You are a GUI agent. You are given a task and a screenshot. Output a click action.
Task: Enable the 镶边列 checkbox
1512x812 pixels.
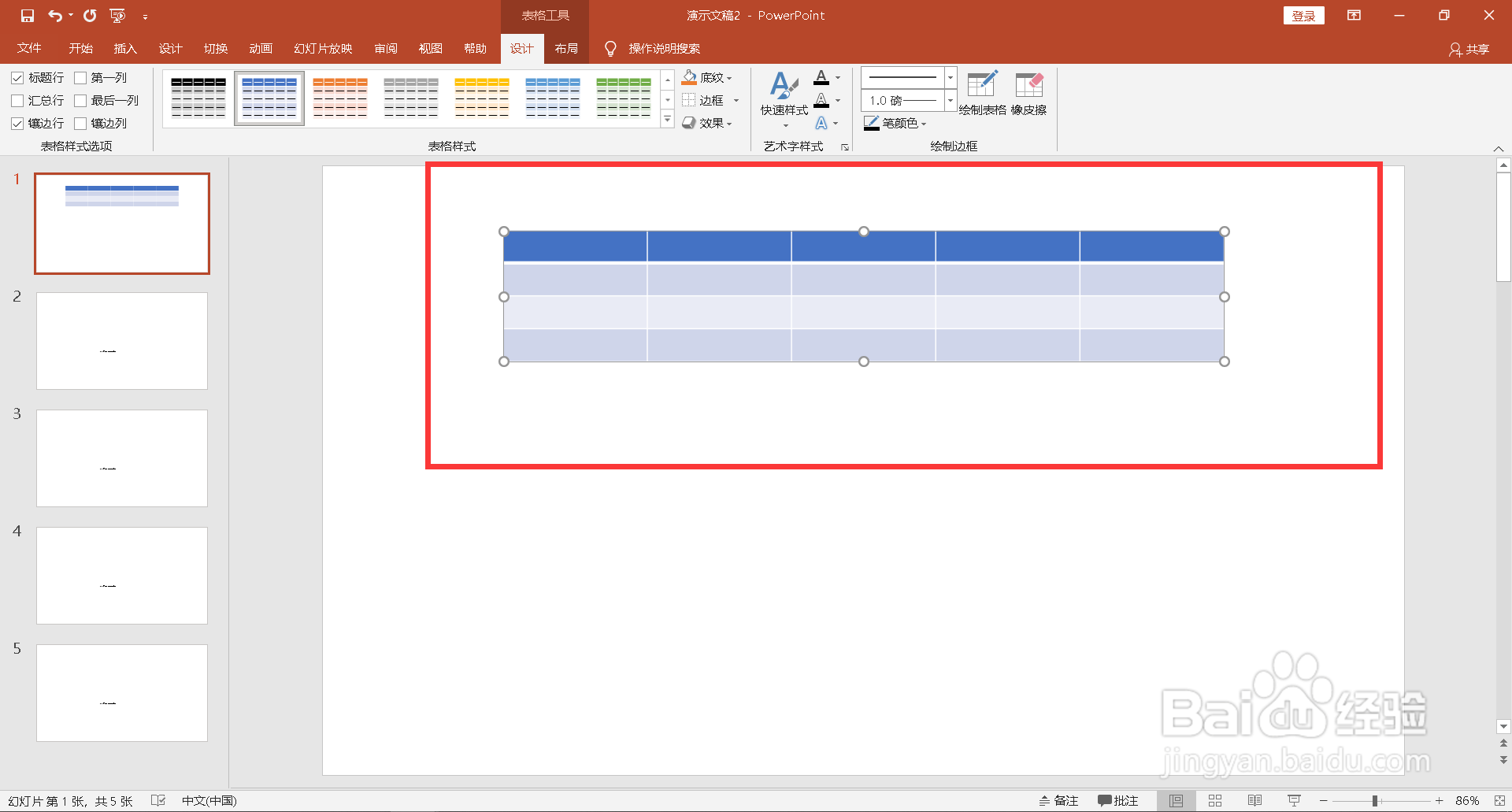tap(80, 124)
